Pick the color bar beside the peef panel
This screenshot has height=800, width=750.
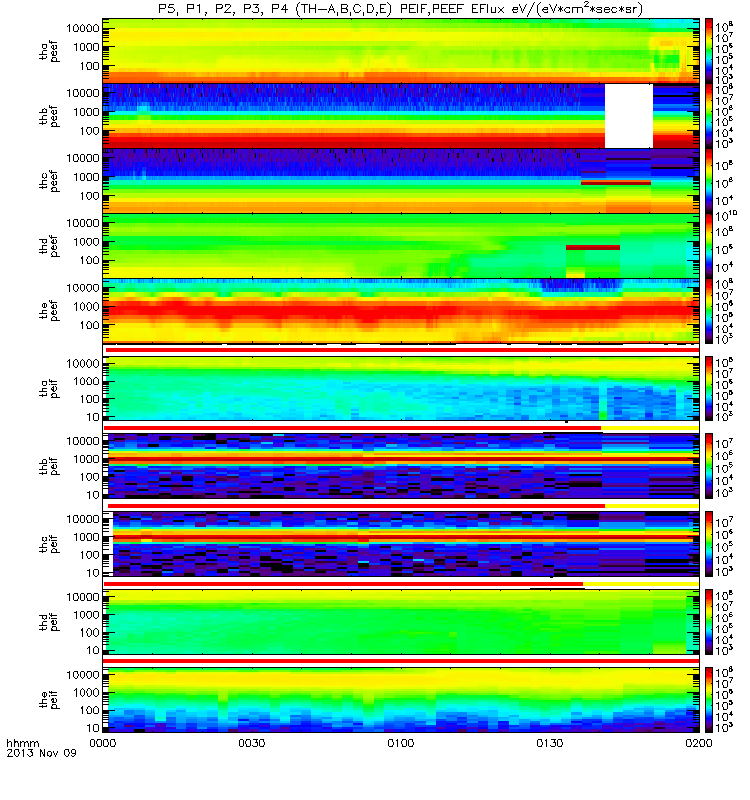pos(709,311)
